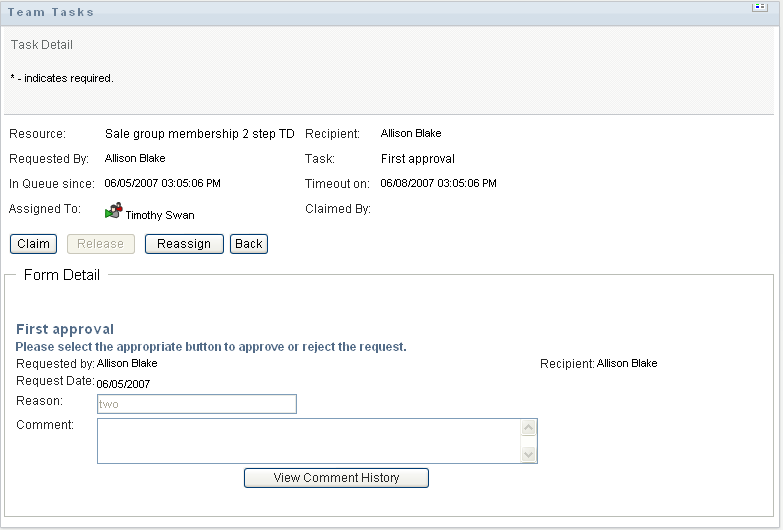
Task: Click the Comment box scroll down arrow
Action: tap(528, 454)
